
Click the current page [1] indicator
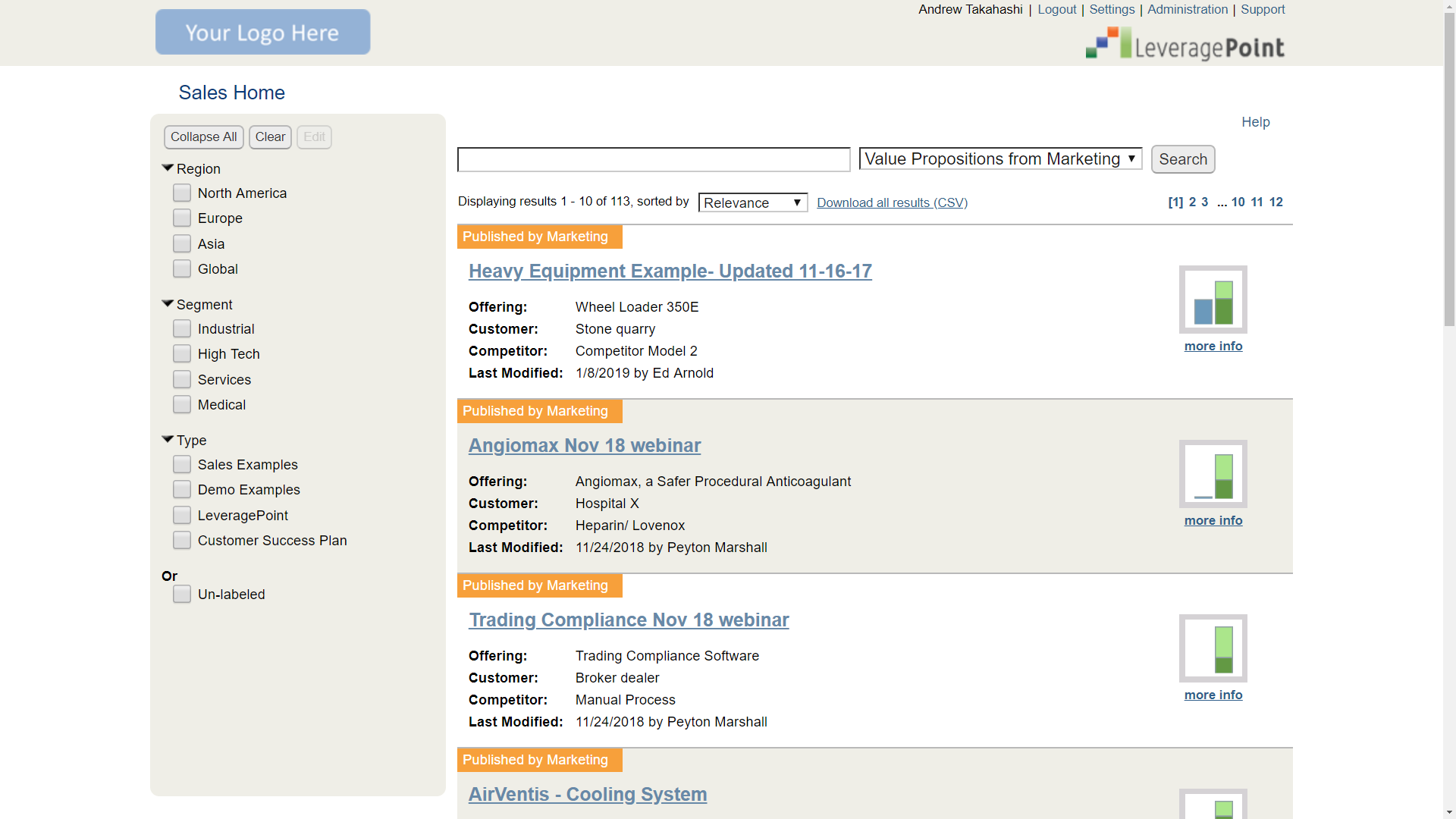(1175, 202)
